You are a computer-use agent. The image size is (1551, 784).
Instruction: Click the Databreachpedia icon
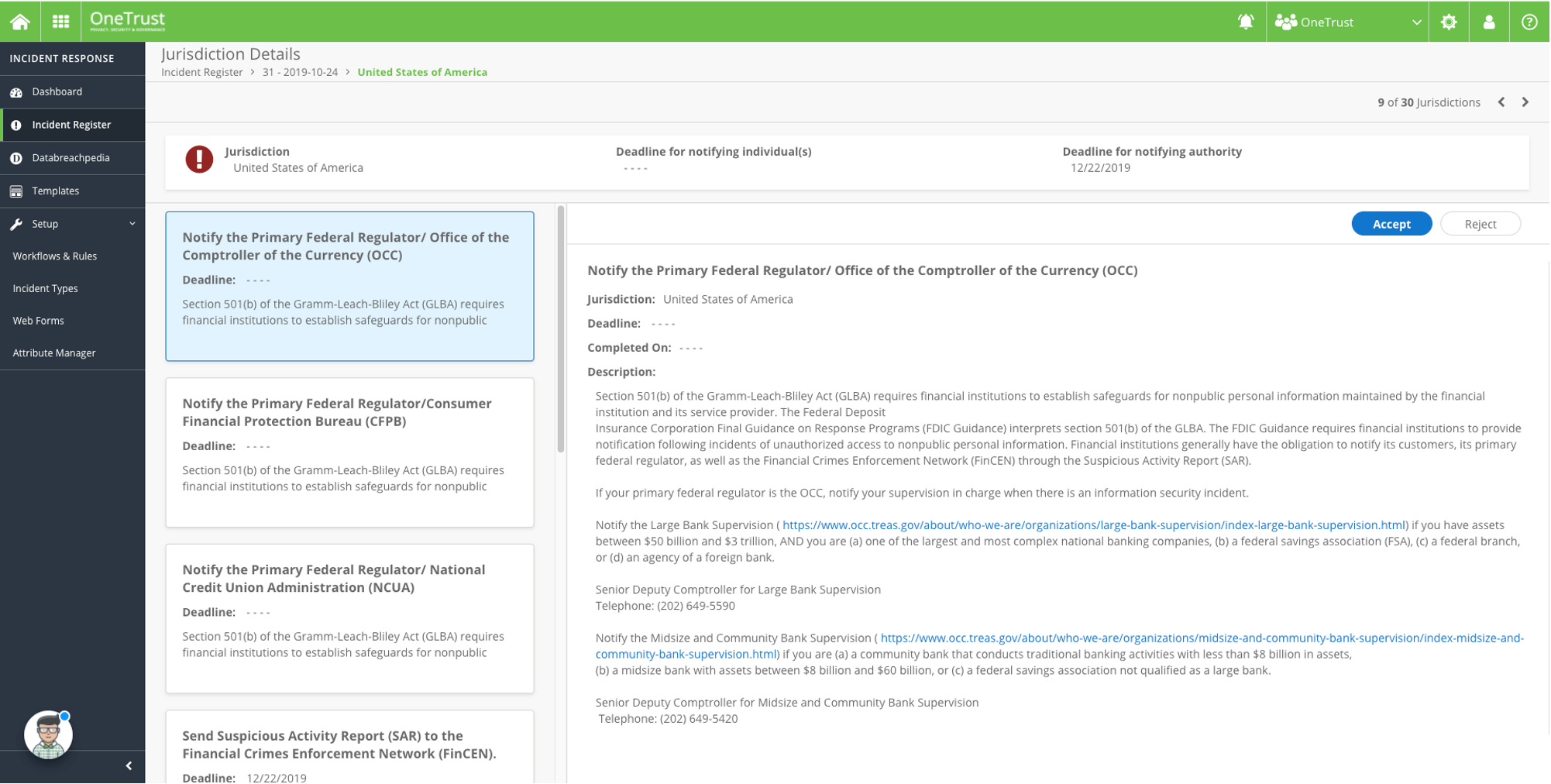pos(16,158)
